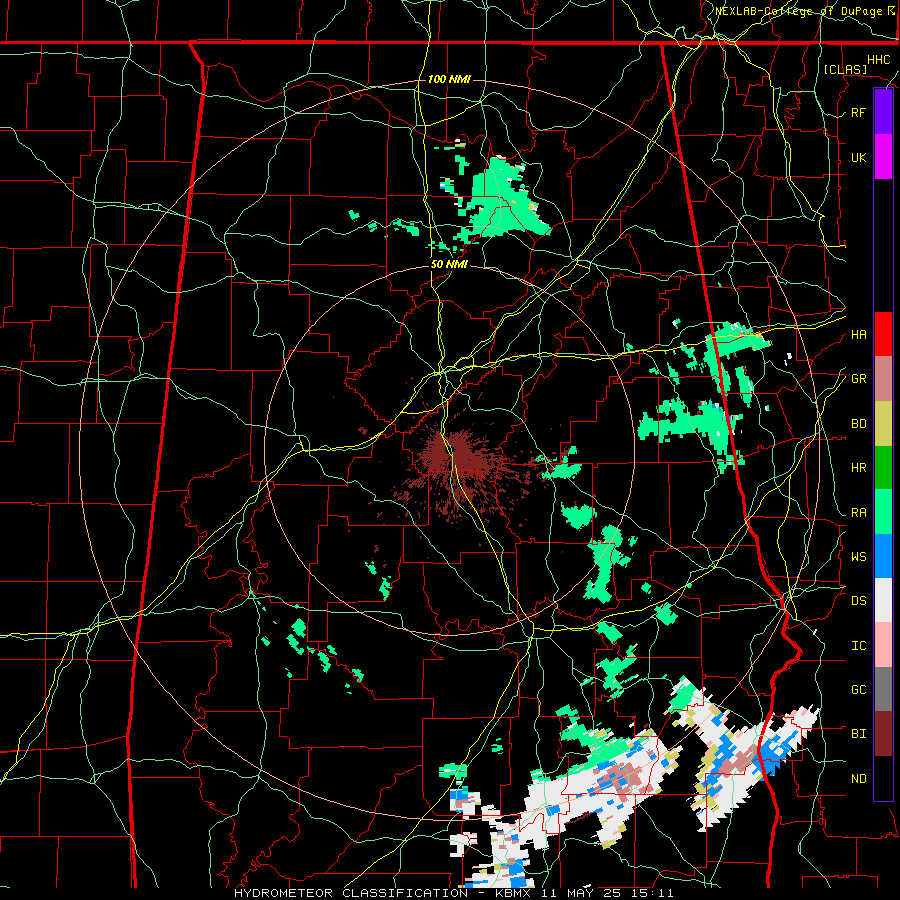This screenshot has height=900, width=900.
Task: Click the WS legend label
Action: 858,557
